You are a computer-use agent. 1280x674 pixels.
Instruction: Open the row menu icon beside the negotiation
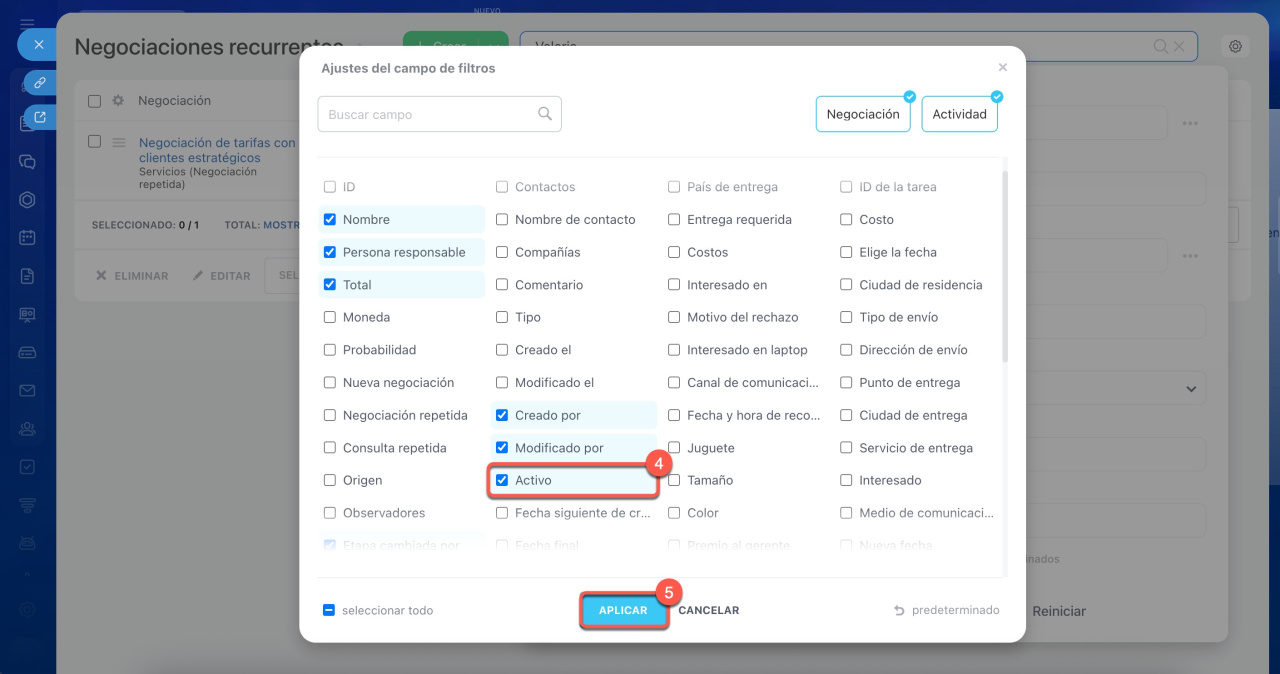pyautogui.click(x=118, y=143)
